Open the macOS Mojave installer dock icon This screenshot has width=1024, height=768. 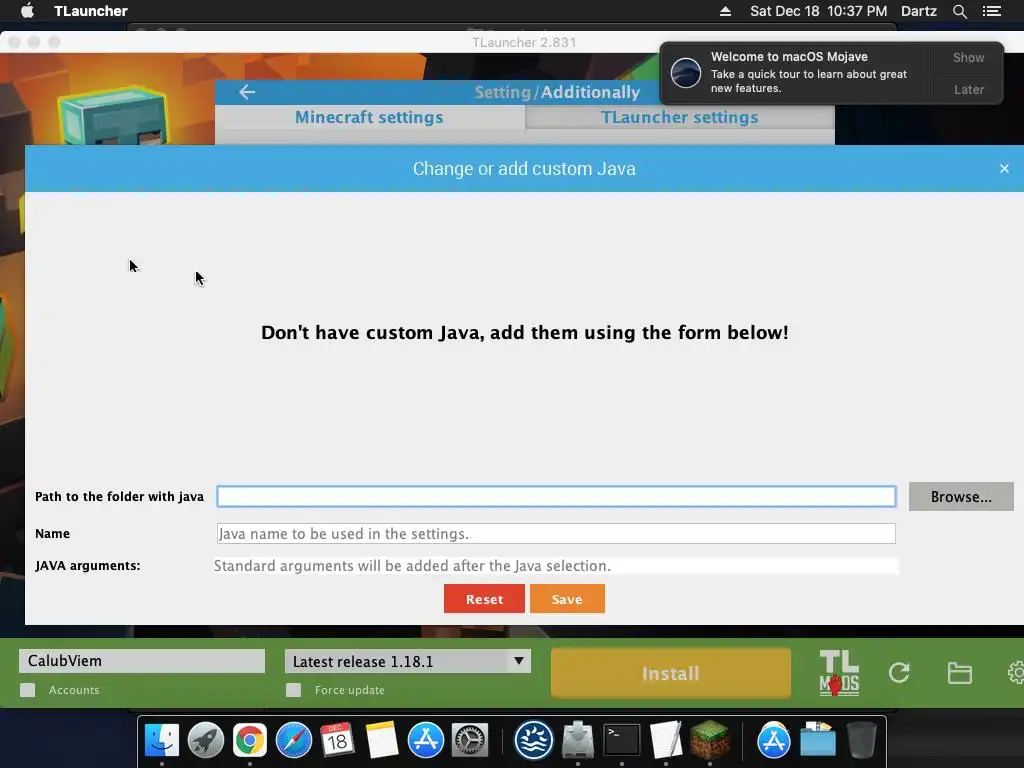click(534, 741)
